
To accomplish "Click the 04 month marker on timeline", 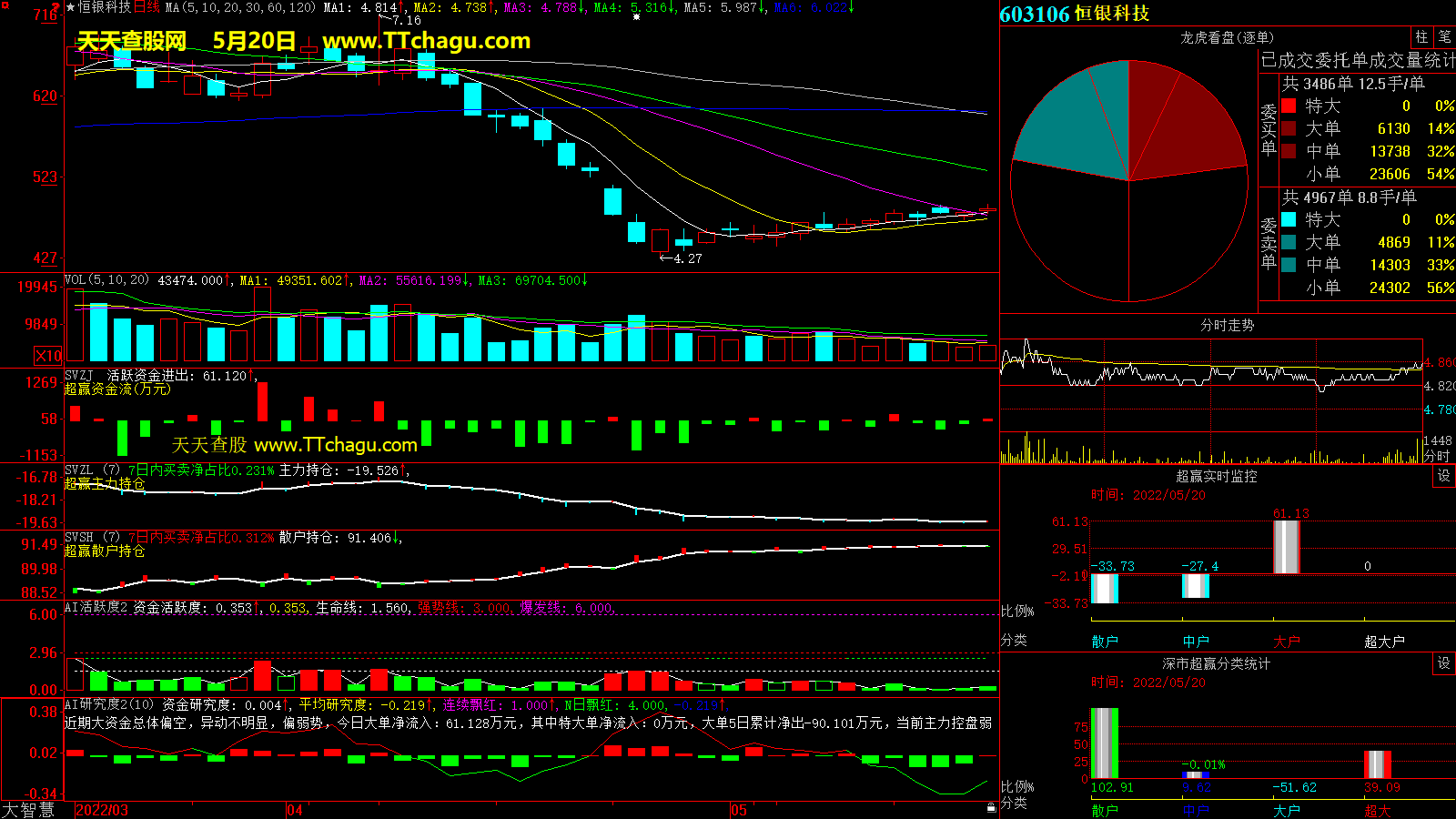I will click(295, 810).
